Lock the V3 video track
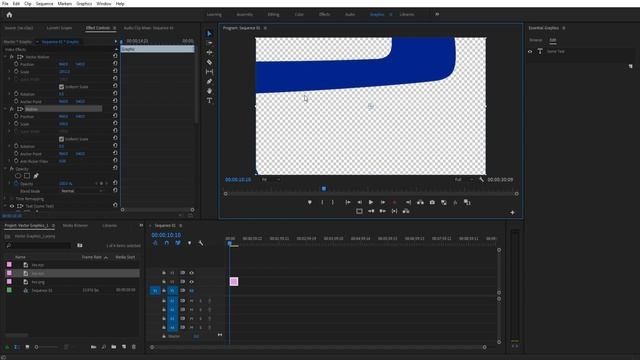Viewport: 640px width, 360px height. coord(164,273)
